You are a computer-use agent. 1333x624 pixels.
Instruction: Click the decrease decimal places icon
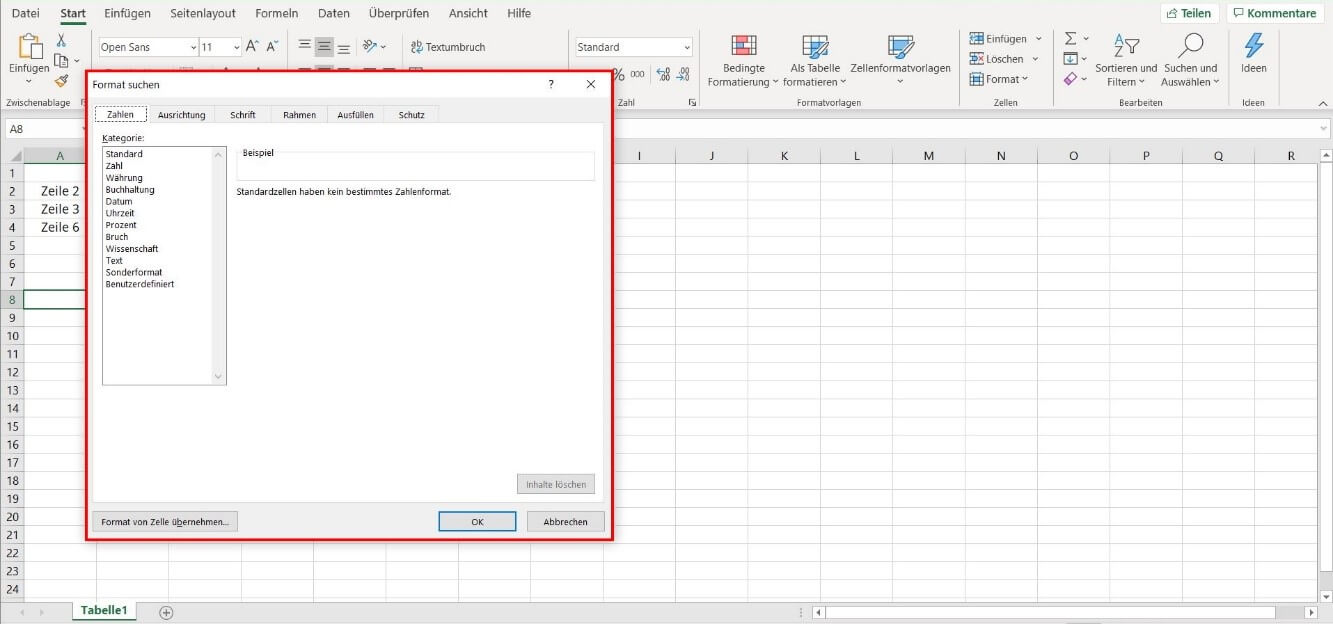click(x=683, y=75)
